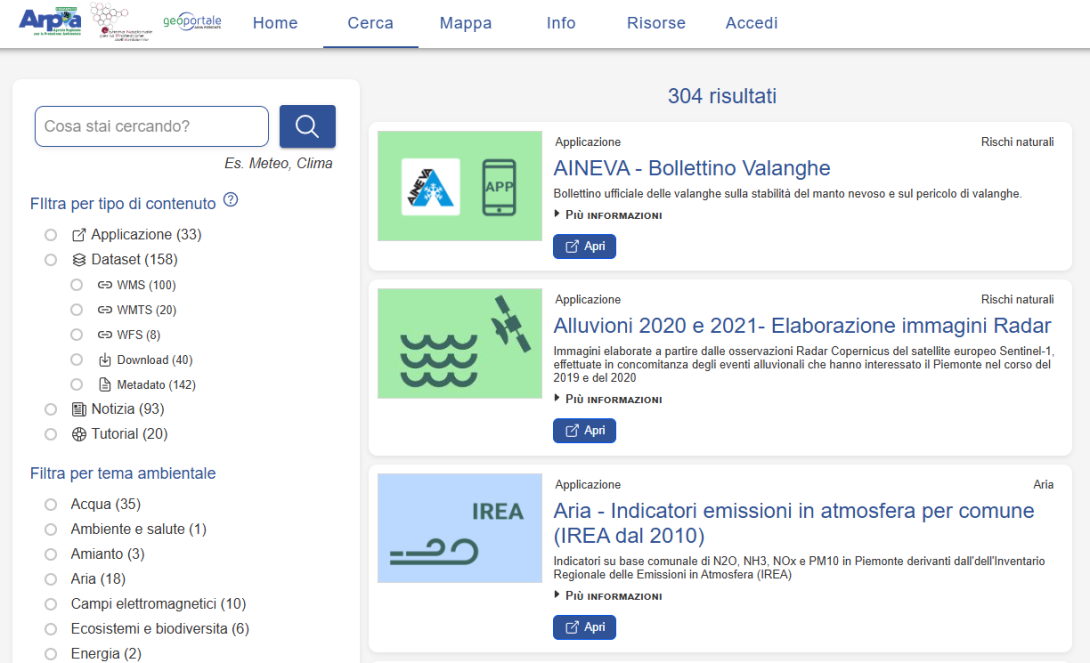Click the IREA wind thumbnail

tap(459, 528)
